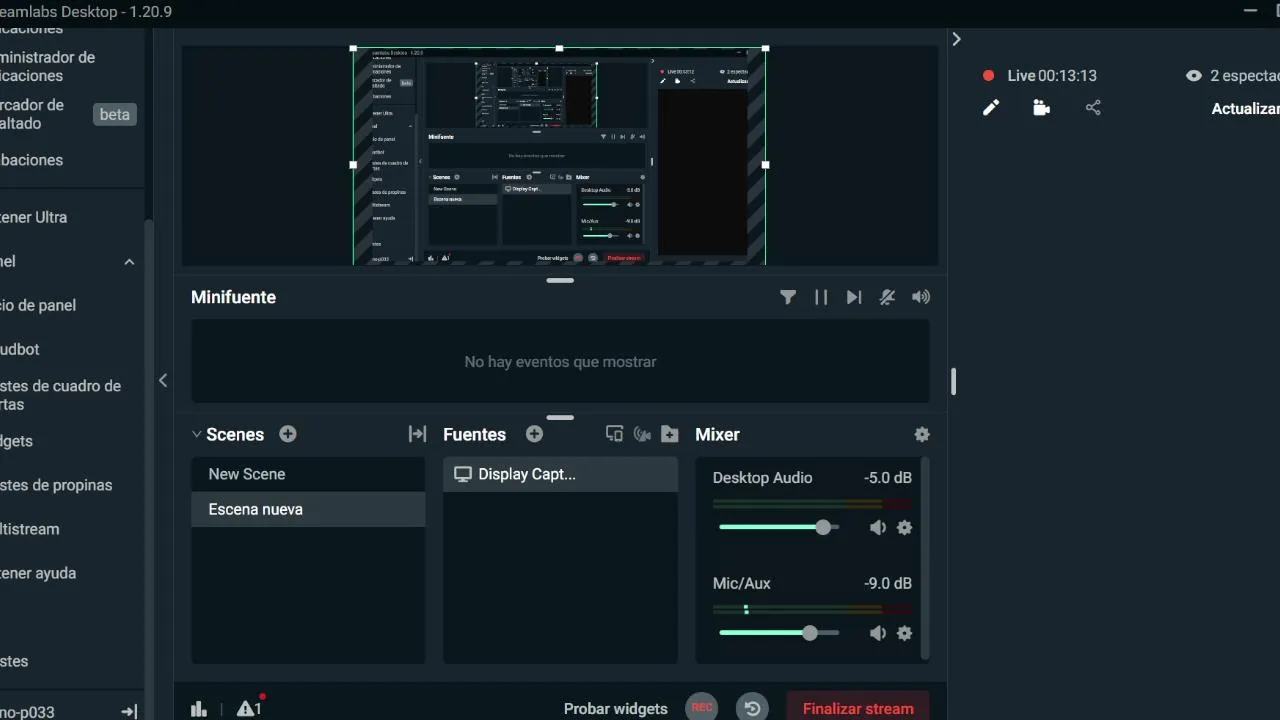Share the stream via share icon
This screenshot has width=1280, height=720.
1093,108
